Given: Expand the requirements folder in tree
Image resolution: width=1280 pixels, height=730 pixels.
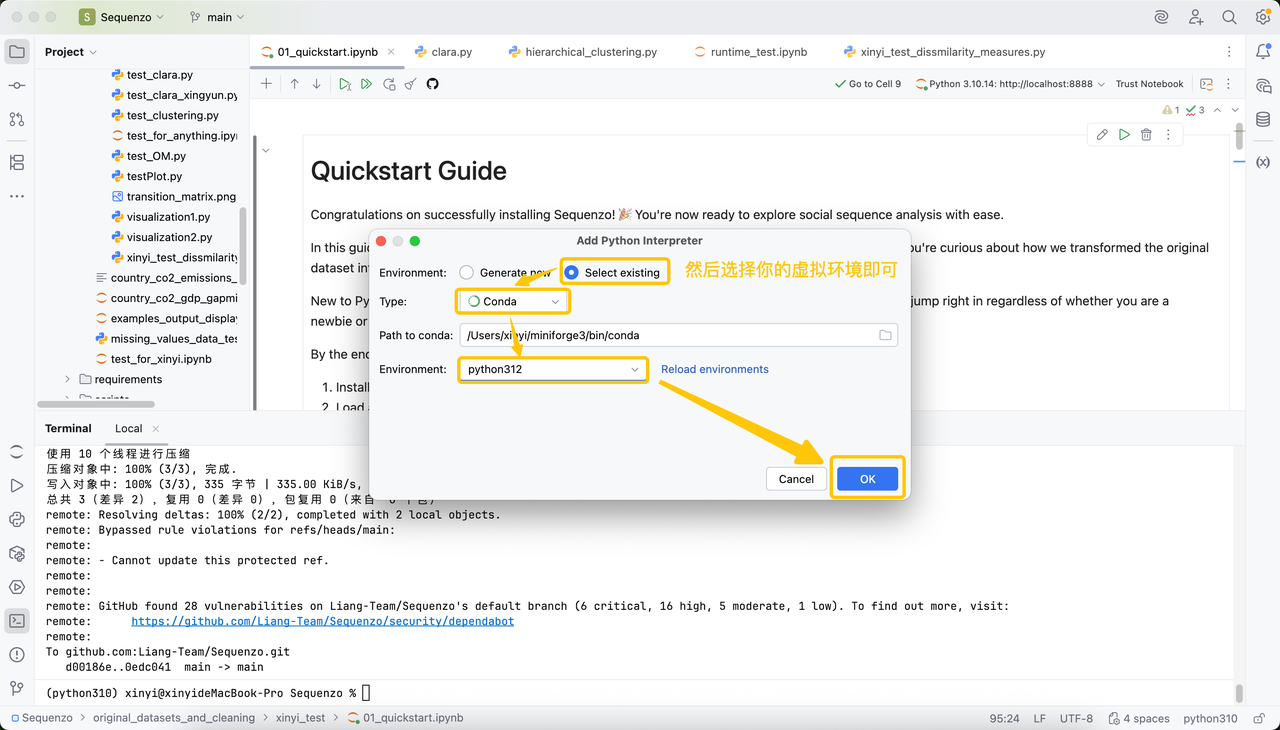Looking at the screenshot, I should coord(68,379).
